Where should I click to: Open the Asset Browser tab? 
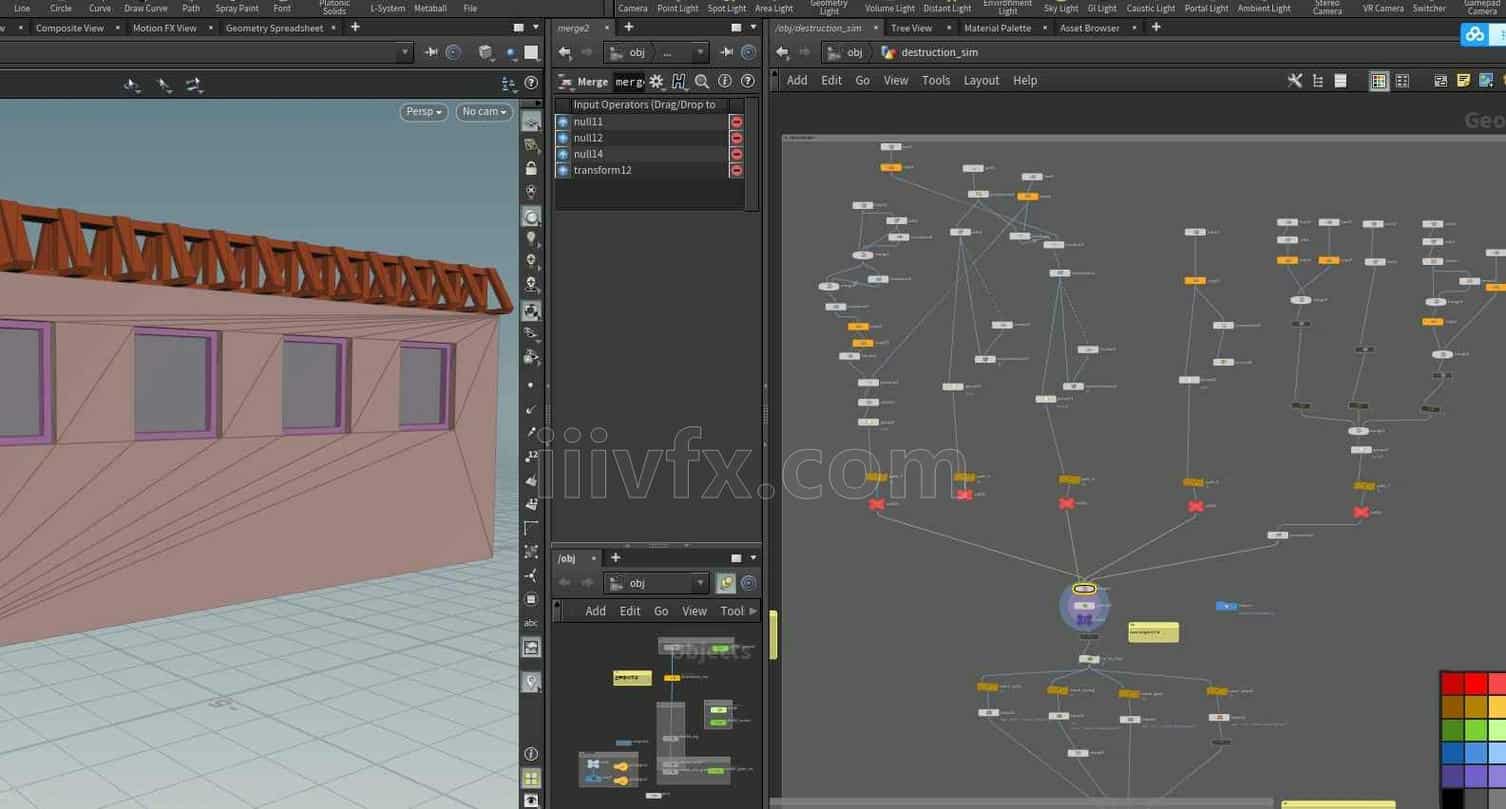(1090, 28)
